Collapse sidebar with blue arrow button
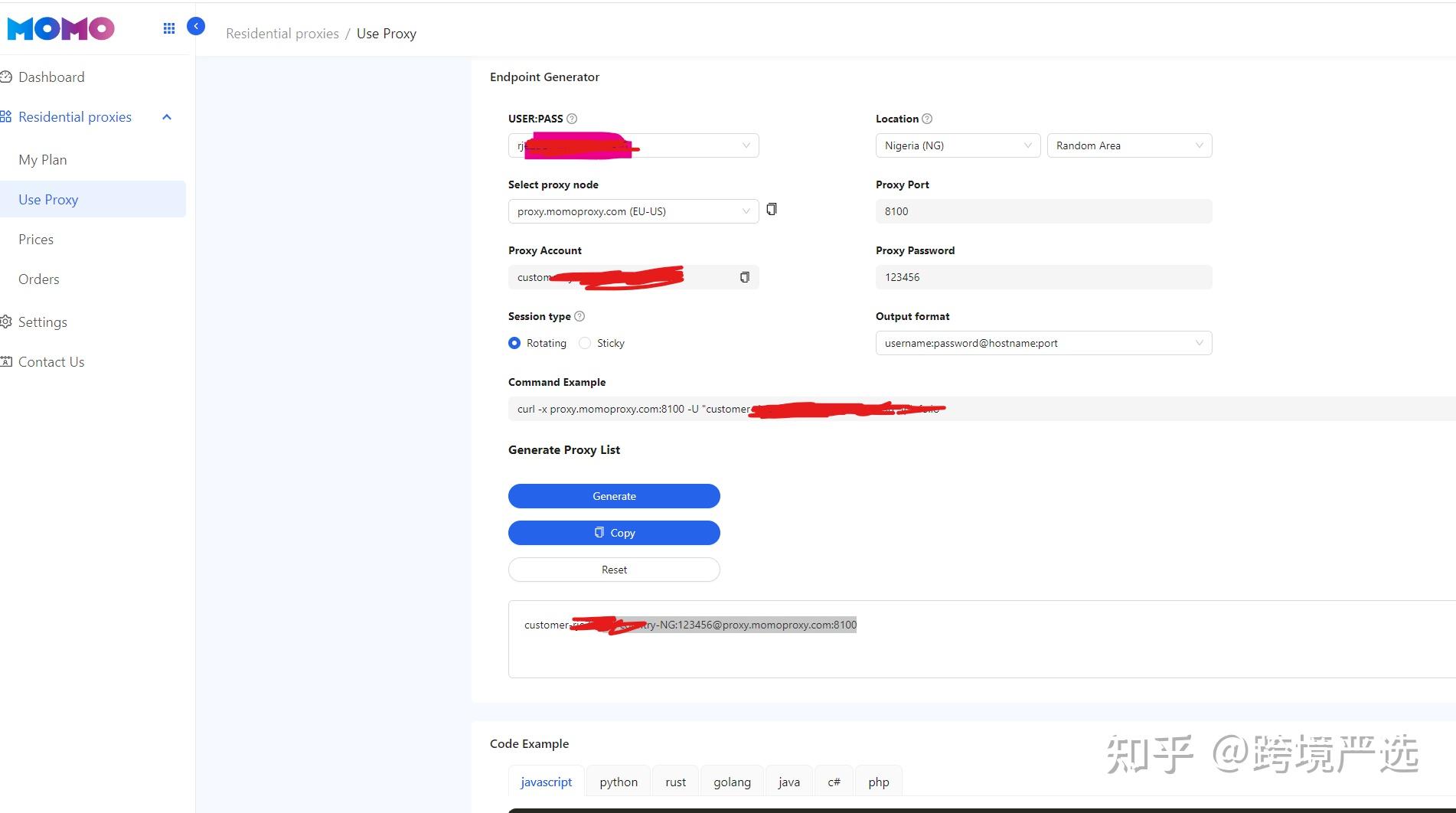 point(196,26)
